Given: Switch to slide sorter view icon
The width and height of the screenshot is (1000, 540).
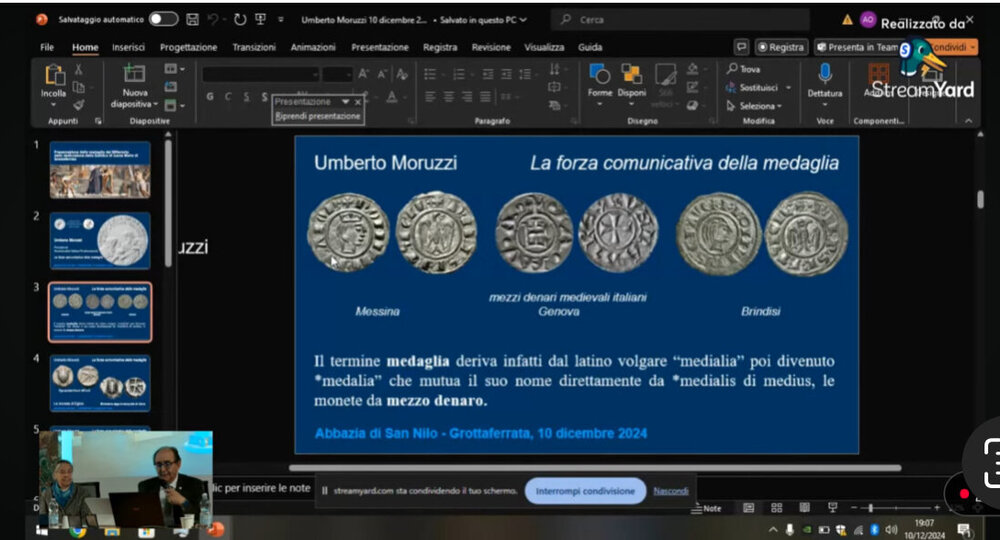Looking at the screenshot, I should (776, 508).
